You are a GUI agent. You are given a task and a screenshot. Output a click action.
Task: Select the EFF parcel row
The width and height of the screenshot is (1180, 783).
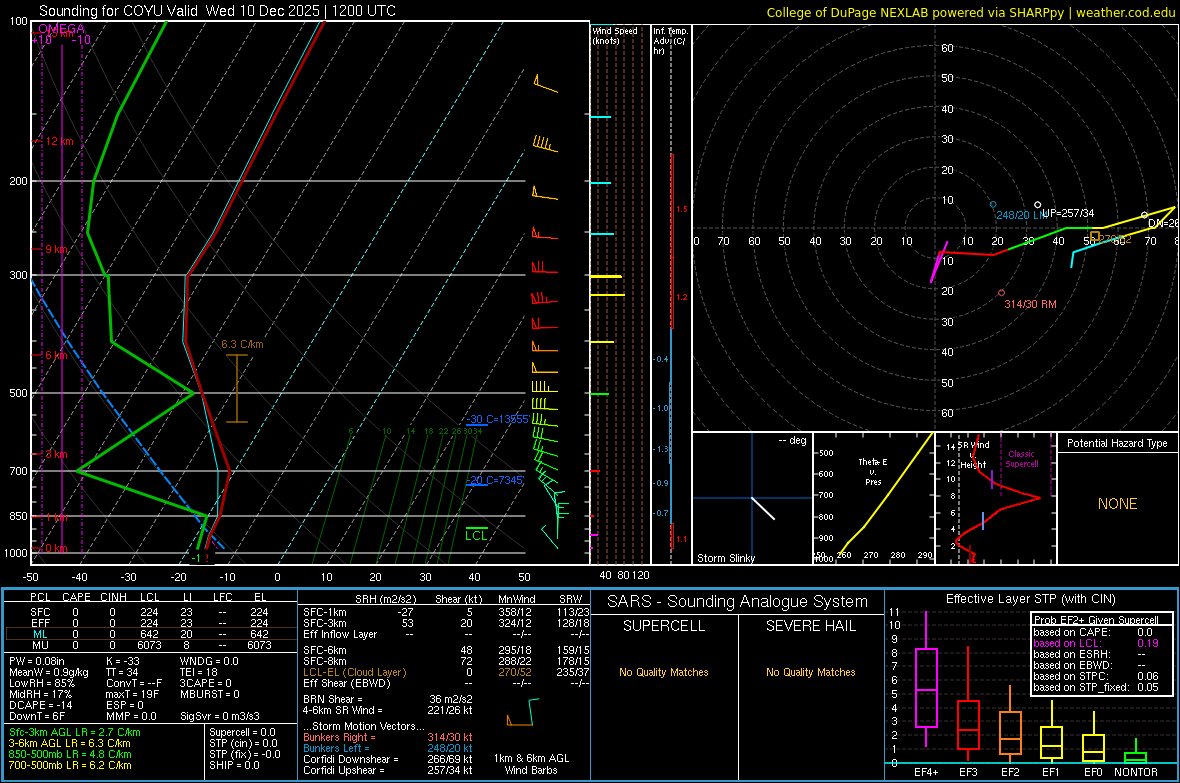click(151, 623)
